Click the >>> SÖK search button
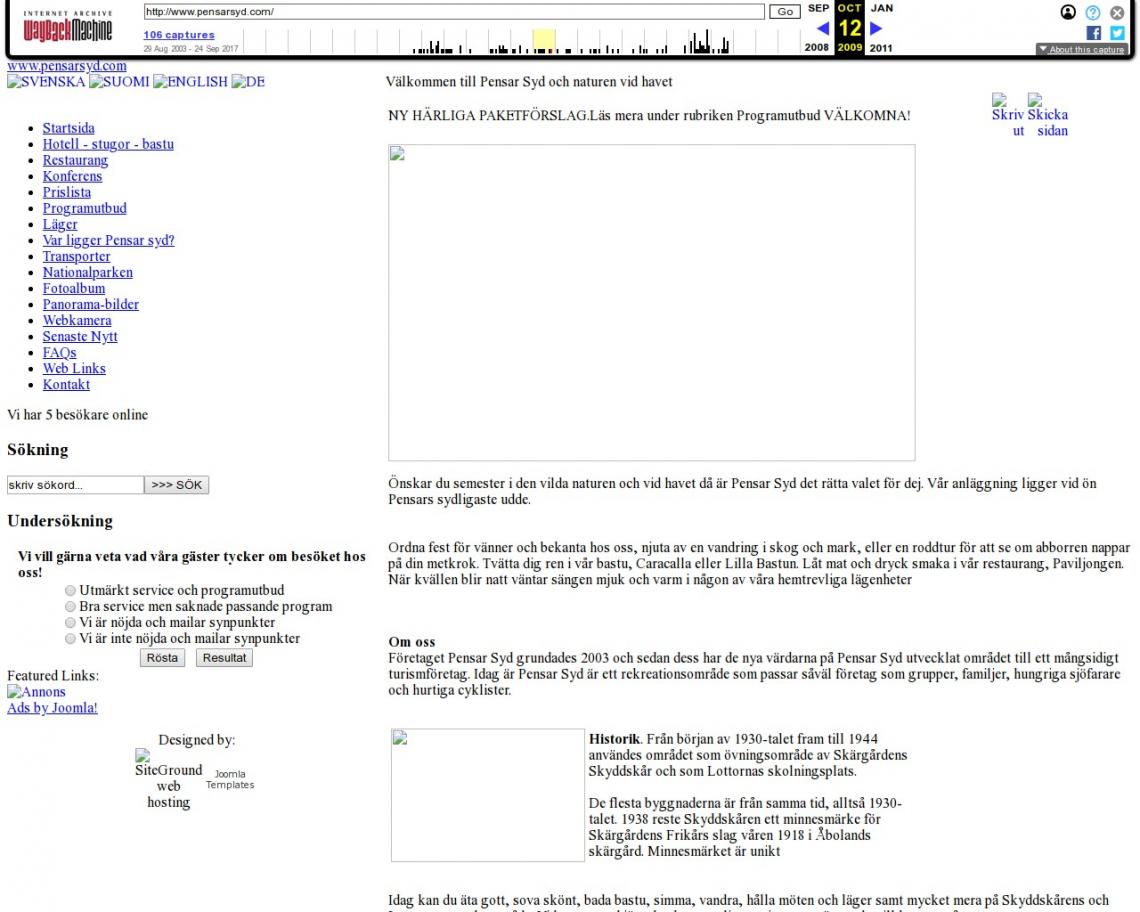 click(x=177, y=484)
